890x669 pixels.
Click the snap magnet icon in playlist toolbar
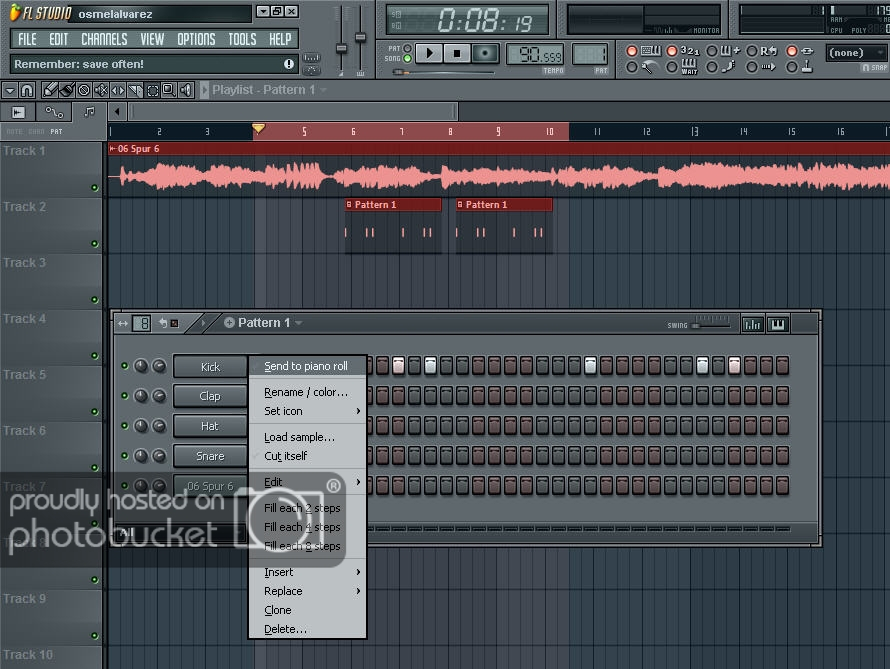[x=28, y=90]
